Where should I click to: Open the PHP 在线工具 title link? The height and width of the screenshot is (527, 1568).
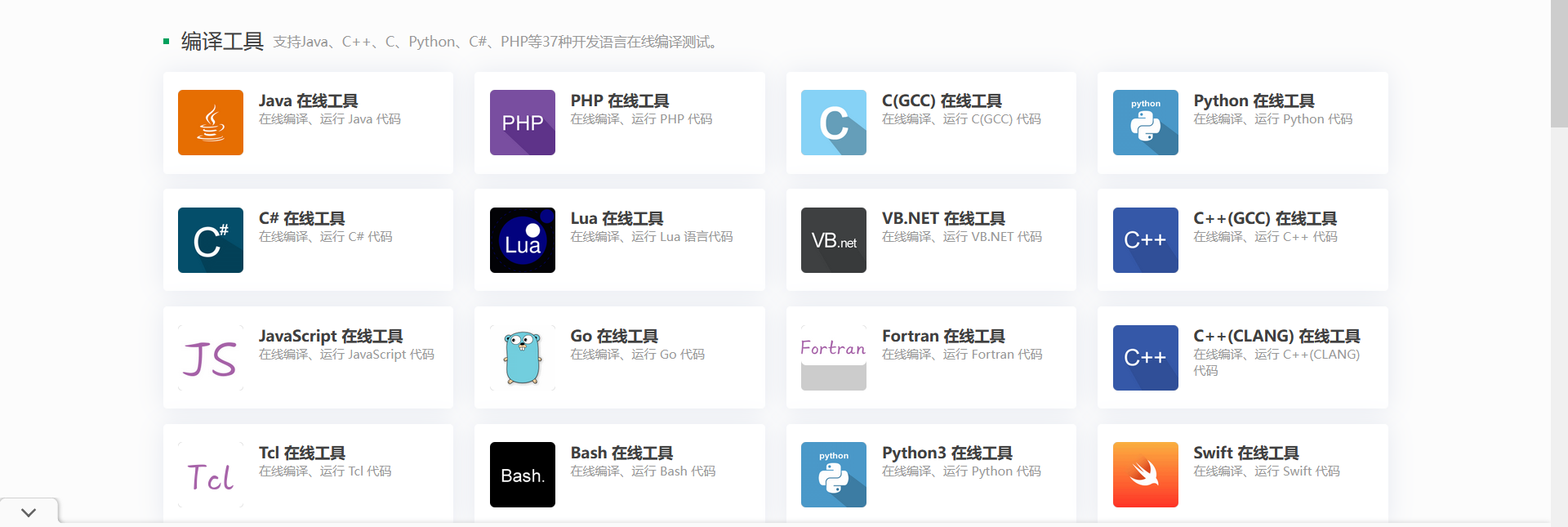tap(620, 101)
